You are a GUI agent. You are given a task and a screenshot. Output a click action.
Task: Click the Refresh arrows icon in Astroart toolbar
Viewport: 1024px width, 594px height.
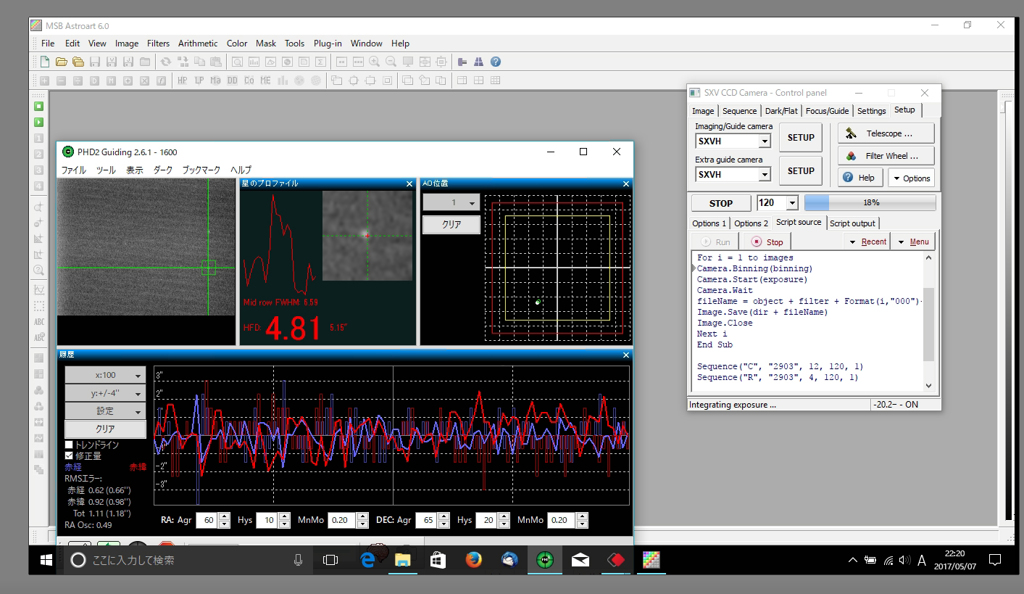click(166, 62)
